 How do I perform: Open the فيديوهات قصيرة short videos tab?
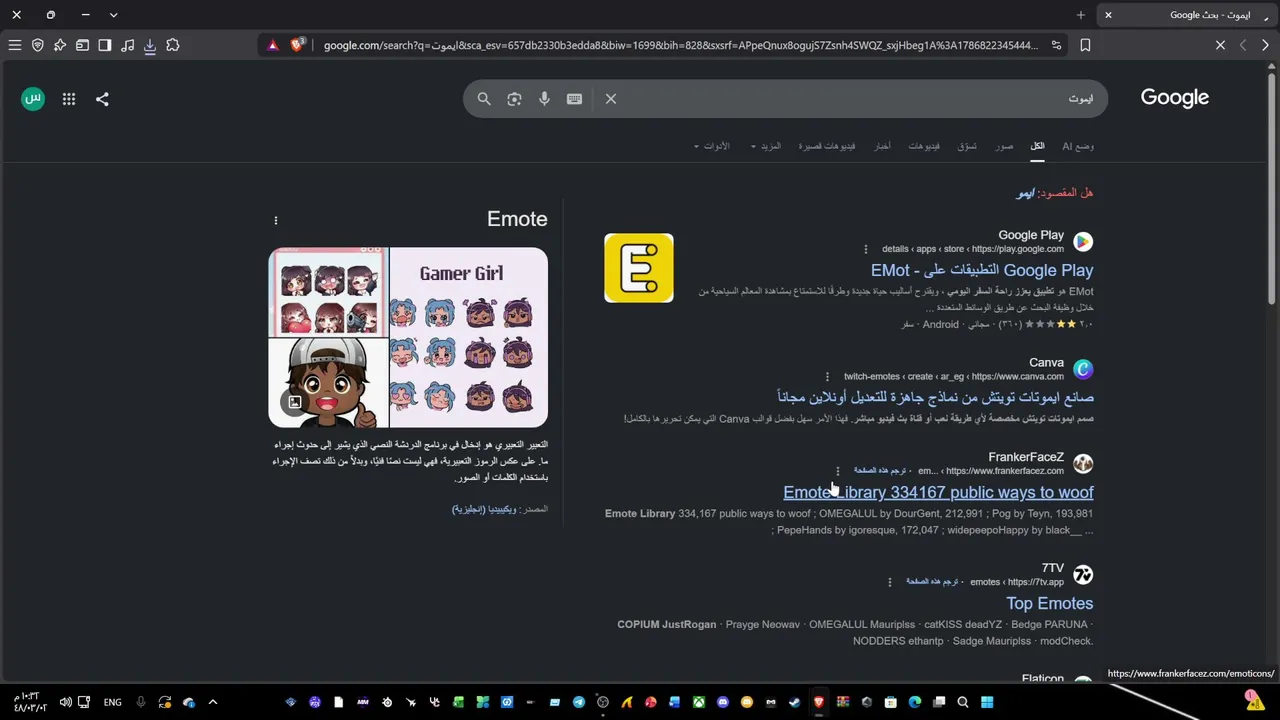[827, 146]
